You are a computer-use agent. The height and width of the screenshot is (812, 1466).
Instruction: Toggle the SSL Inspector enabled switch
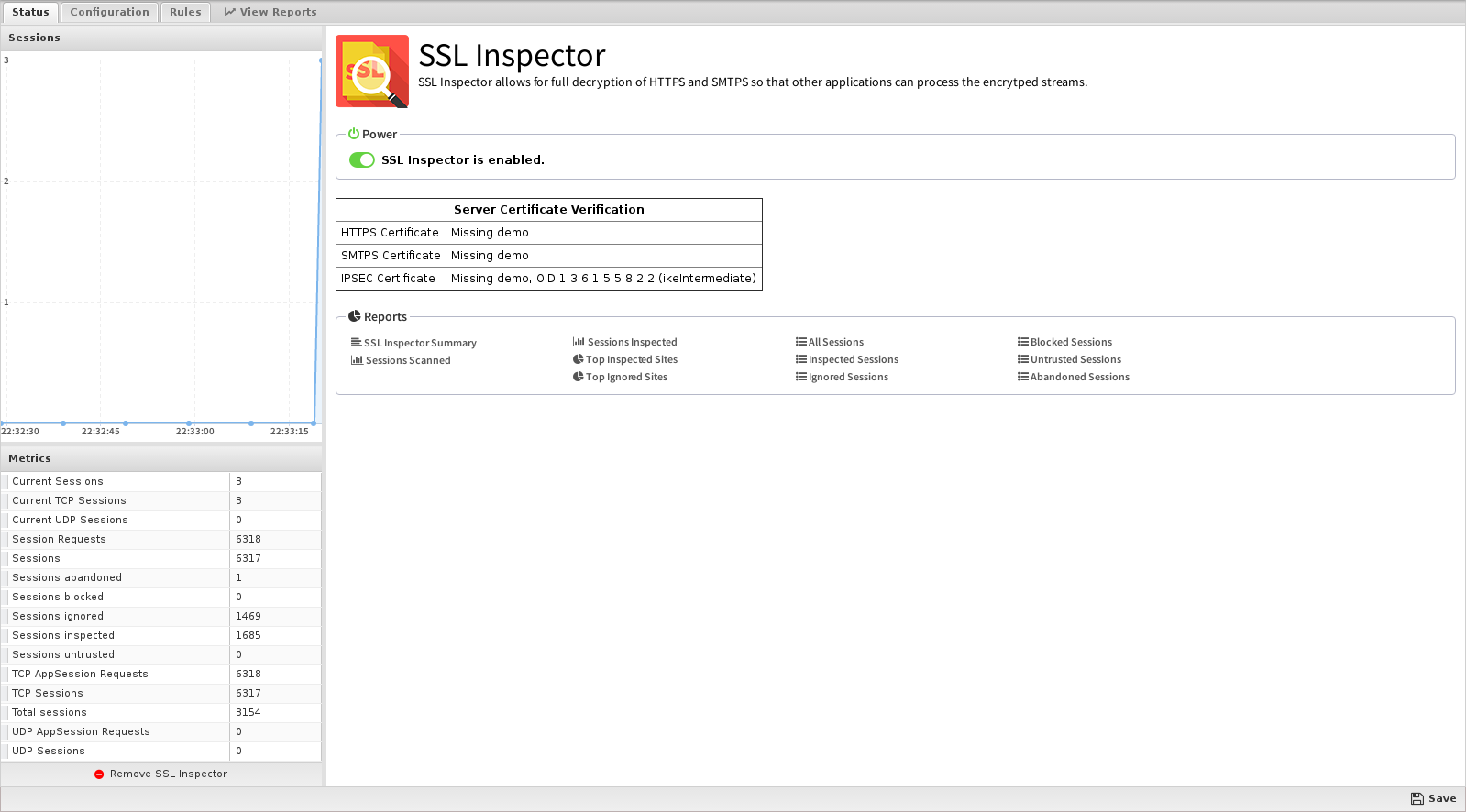(362, 159)
